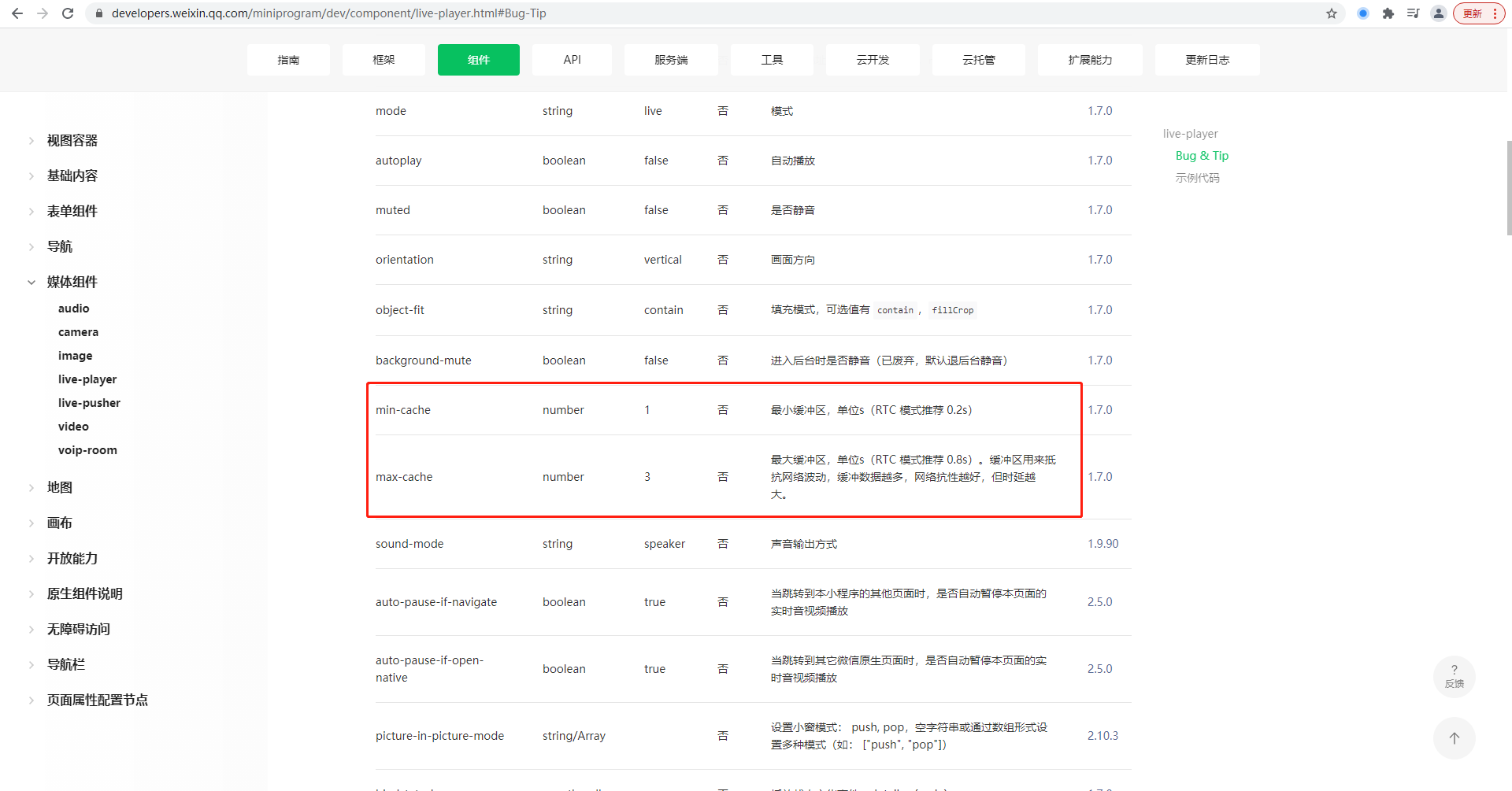1512x791 pixels.
Task: Click the auto-pause-if-navigate property name
Action: tap(436, 602)
